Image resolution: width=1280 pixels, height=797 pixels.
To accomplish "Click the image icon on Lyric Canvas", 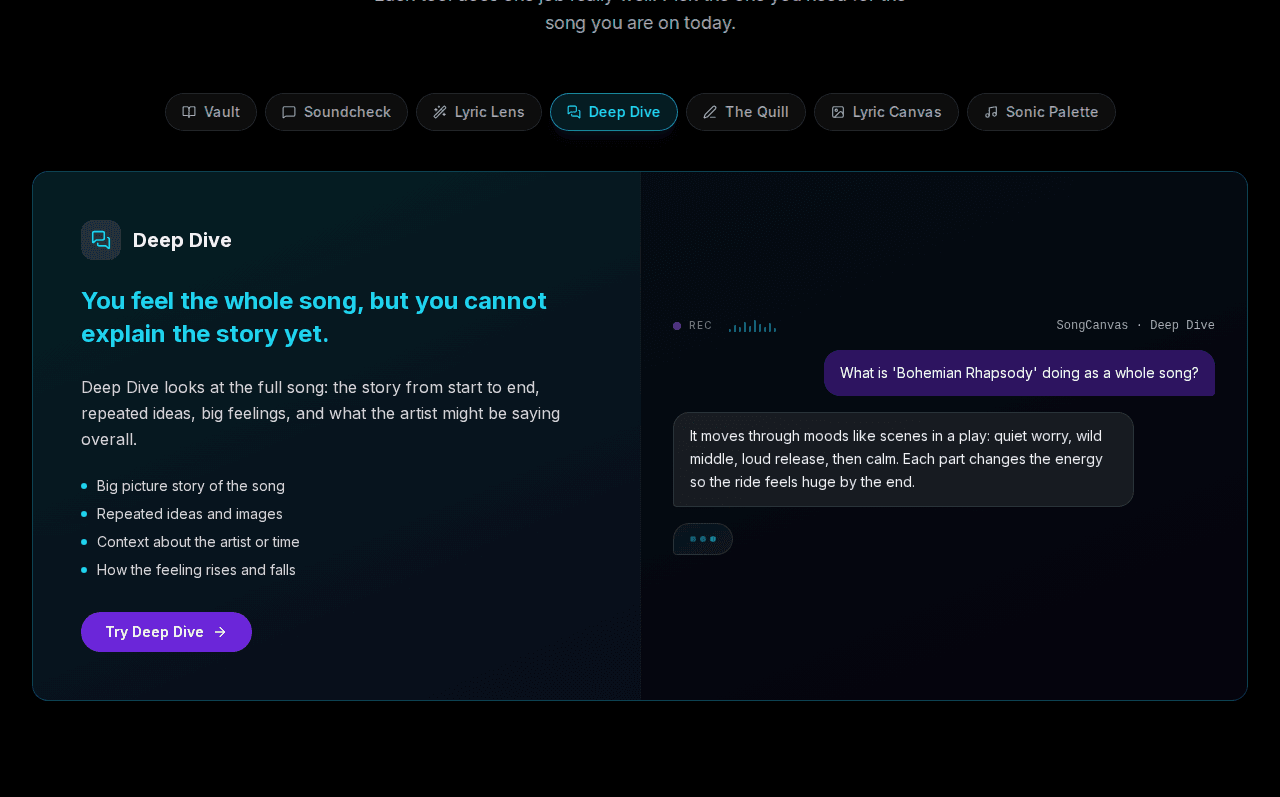I will (x=838, y=112).
